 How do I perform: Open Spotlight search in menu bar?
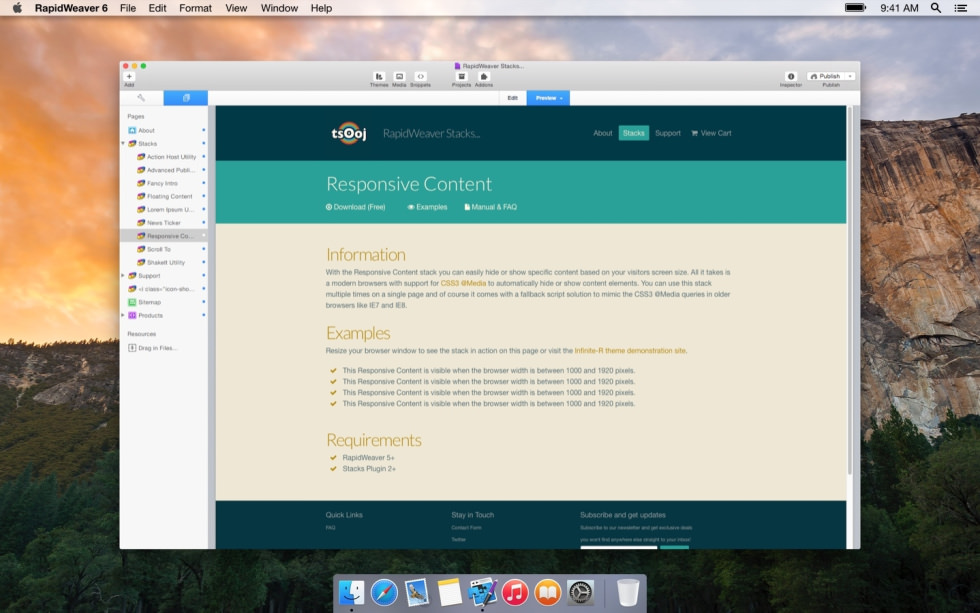(936, 8)
